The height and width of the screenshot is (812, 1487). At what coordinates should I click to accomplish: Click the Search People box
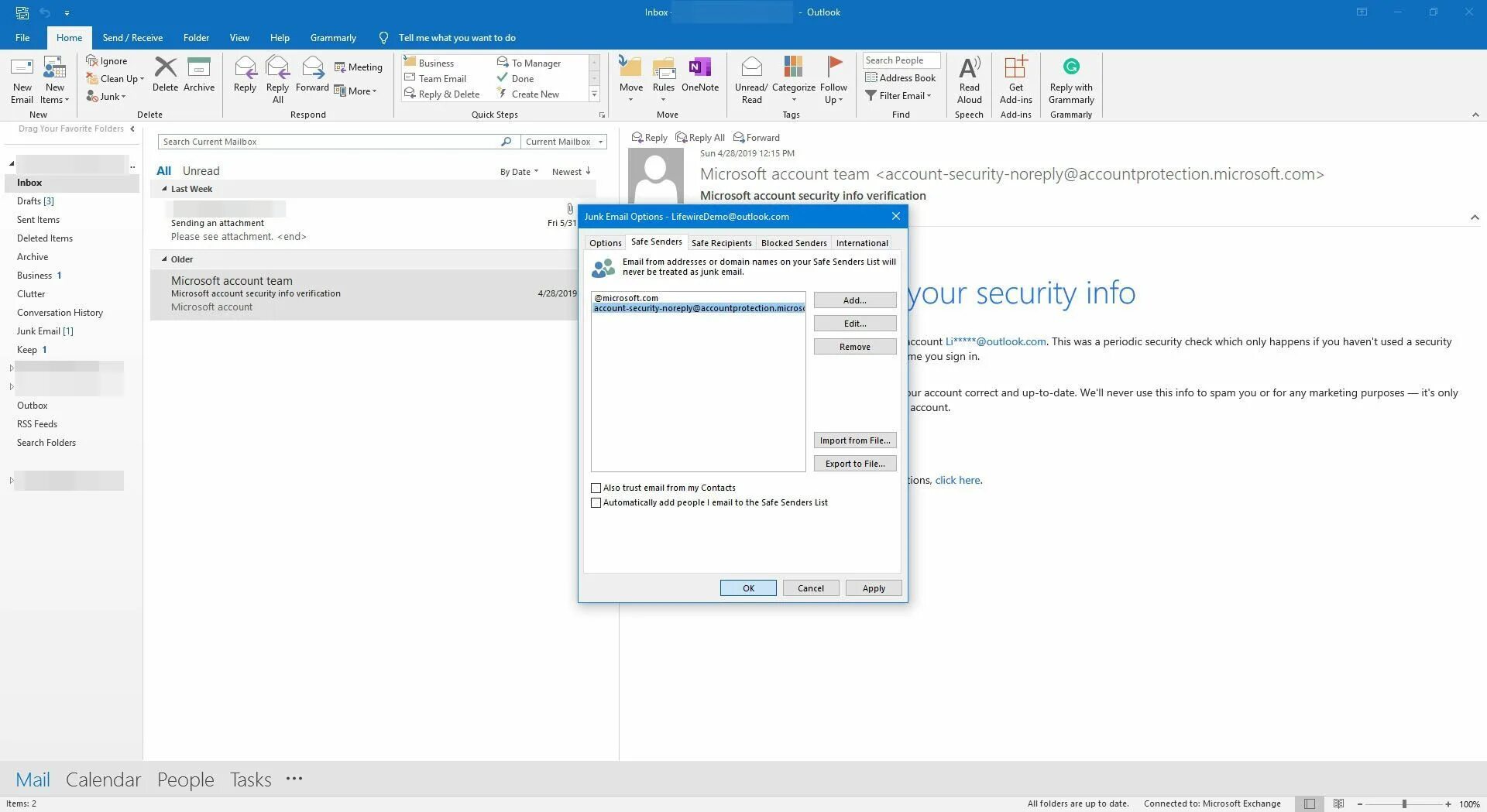click(x=901, y=60)
